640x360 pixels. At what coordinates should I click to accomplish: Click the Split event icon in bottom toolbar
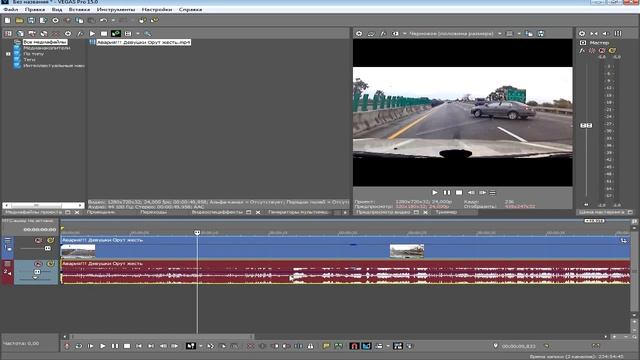298,346
